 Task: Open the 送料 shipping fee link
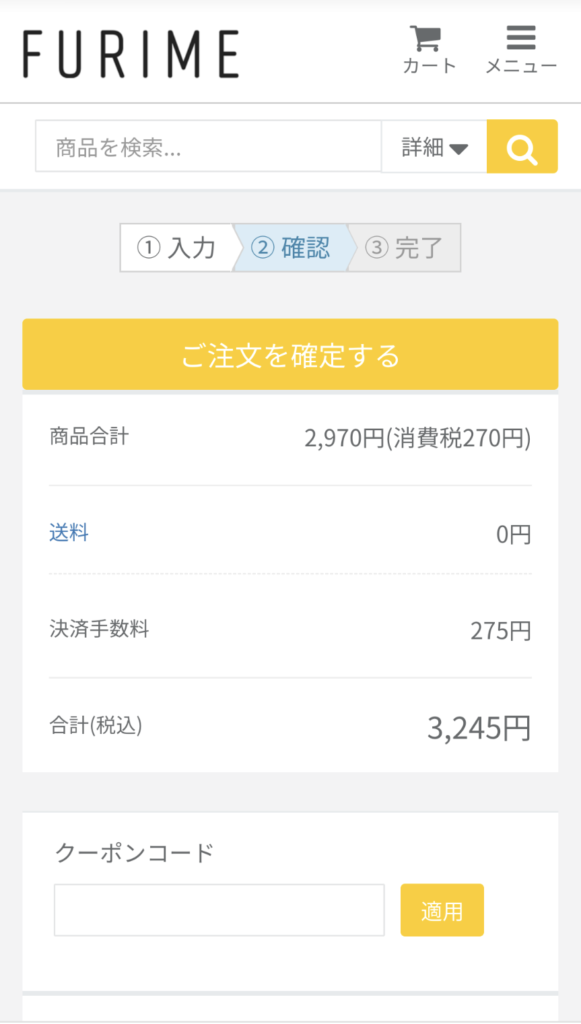pos(69,534)
